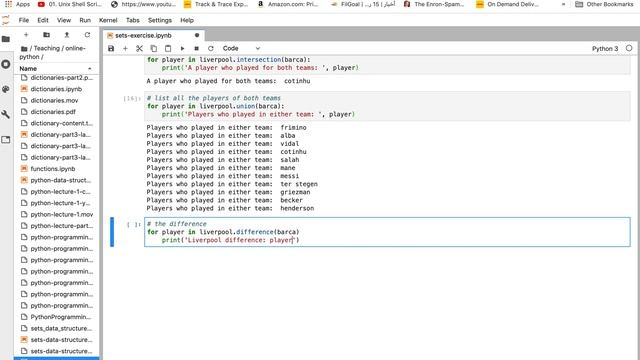Viewport: 640px width, 360px height.
Task: Click the kernel status circle indicator
Action: pos(629,48)
